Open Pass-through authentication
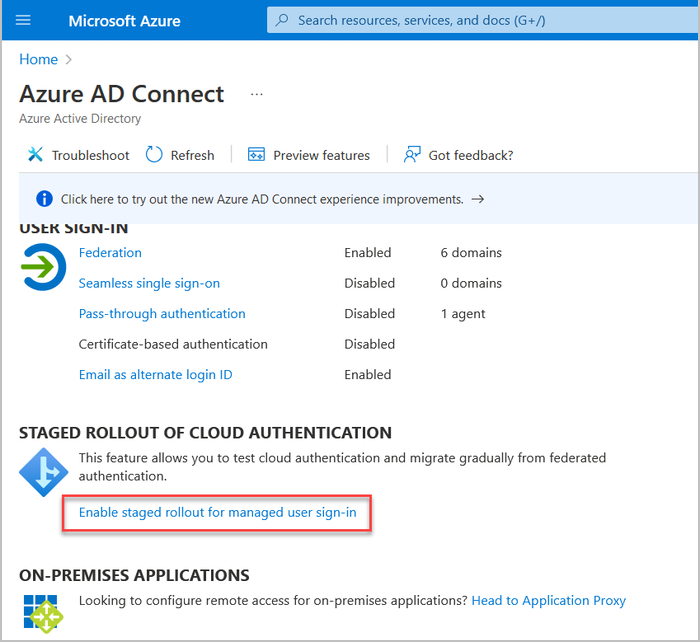This screenshot has width=700, height=642. click(x=162, y=314)
